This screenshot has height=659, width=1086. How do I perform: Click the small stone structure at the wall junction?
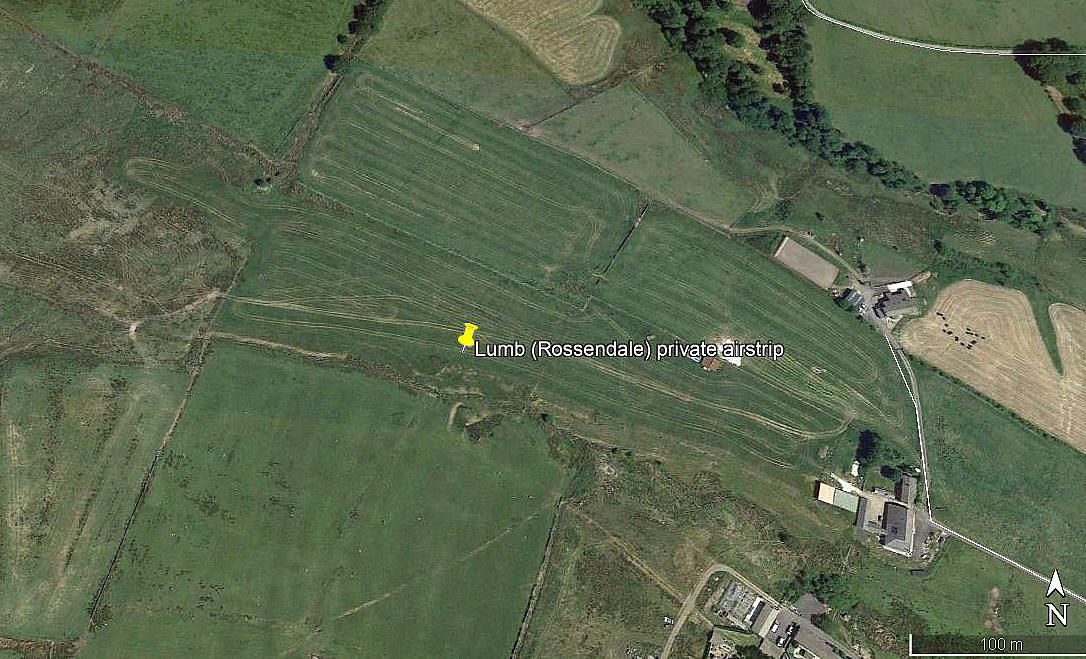tap(263, 183)
